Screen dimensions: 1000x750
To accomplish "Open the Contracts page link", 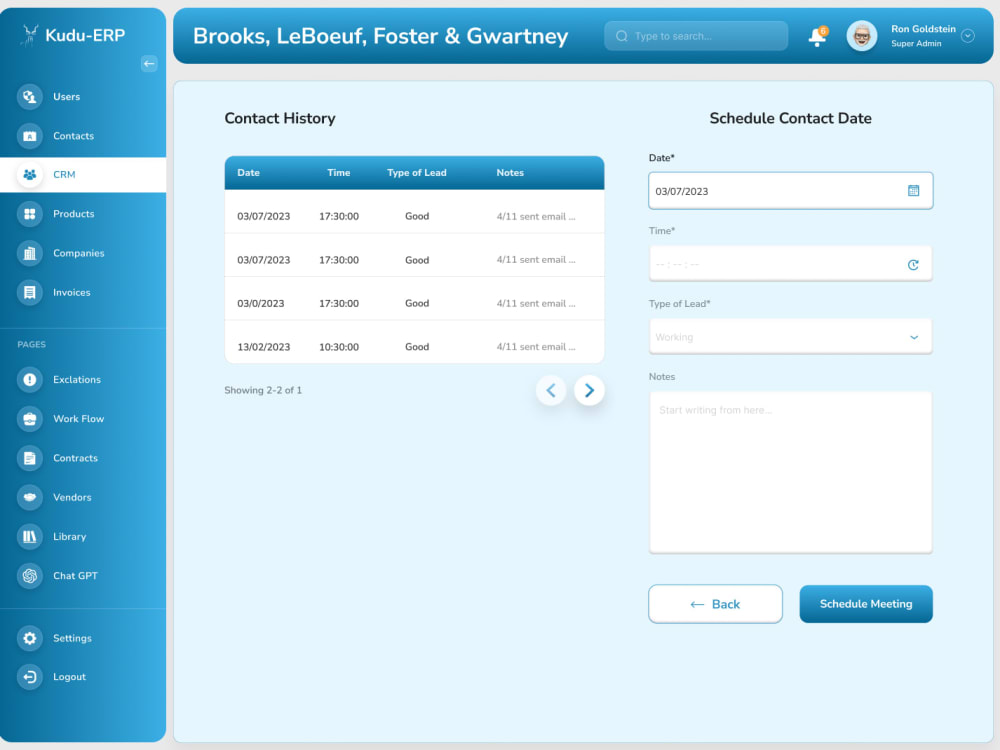I will coord(75,458).
